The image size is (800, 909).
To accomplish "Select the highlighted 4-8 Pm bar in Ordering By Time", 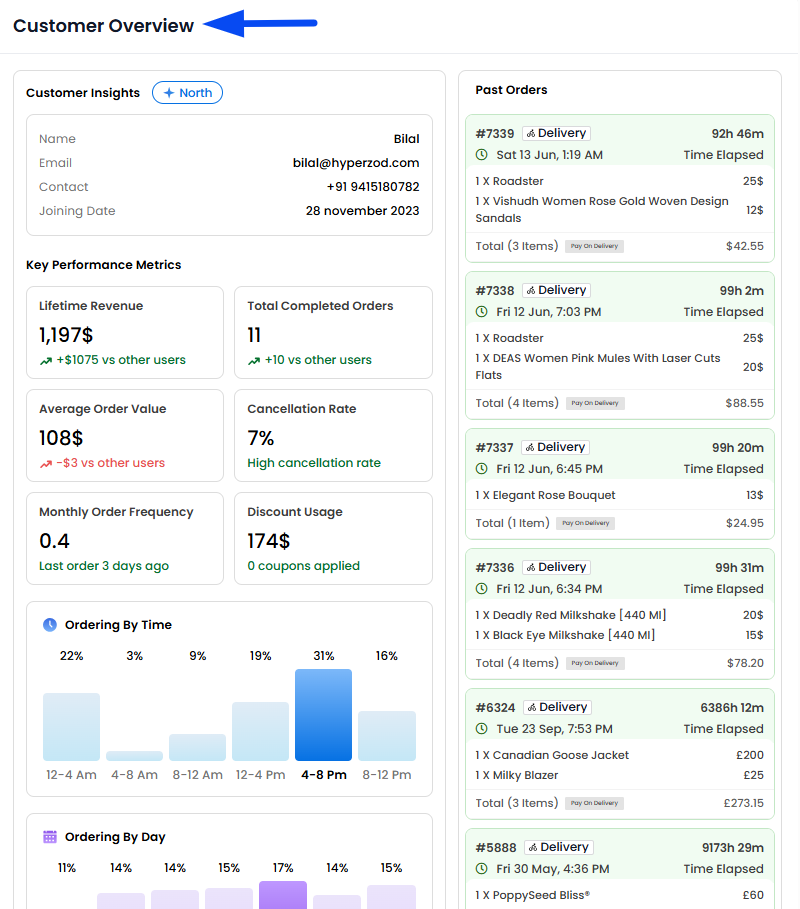I will [323, 715].
